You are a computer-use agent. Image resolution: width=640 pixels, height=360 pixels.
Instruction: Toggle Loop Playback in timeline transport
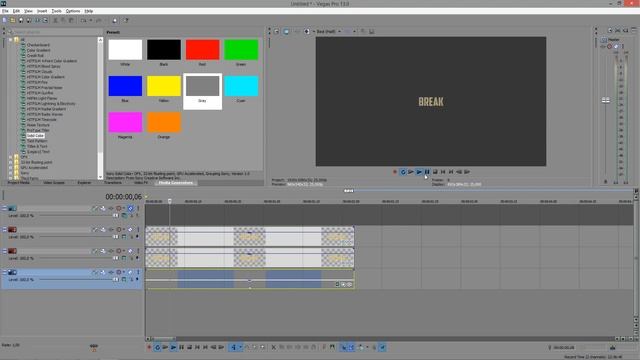158,347
